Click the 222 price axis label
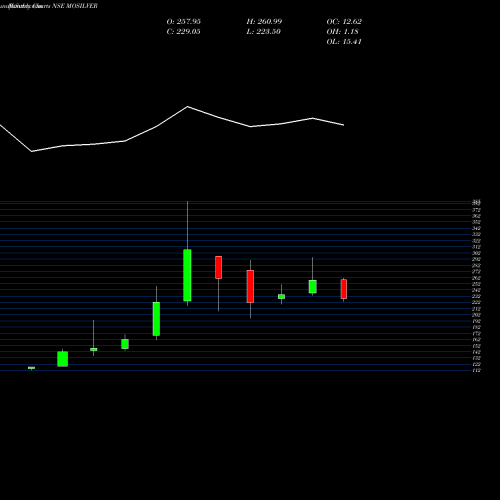This screenshot has width=500, height=500. point(476,302)
